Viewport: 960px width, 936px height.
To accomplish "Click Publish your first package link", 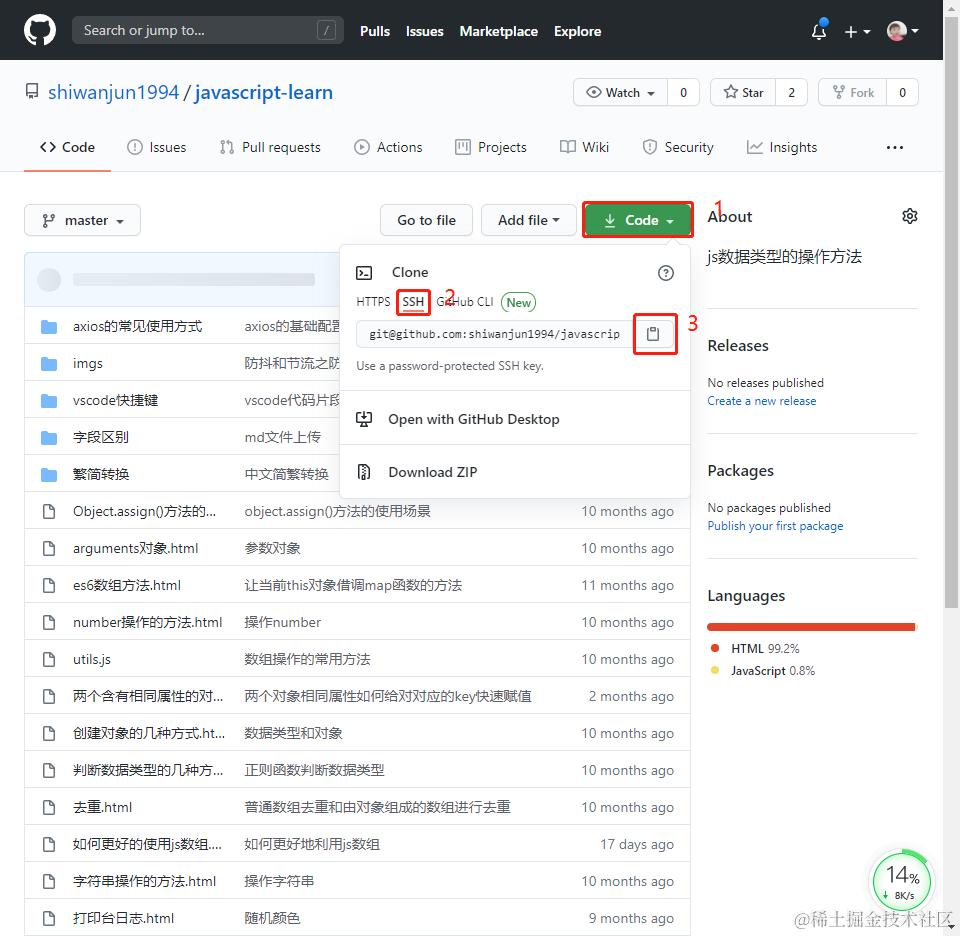I will (x=775, y=526).
